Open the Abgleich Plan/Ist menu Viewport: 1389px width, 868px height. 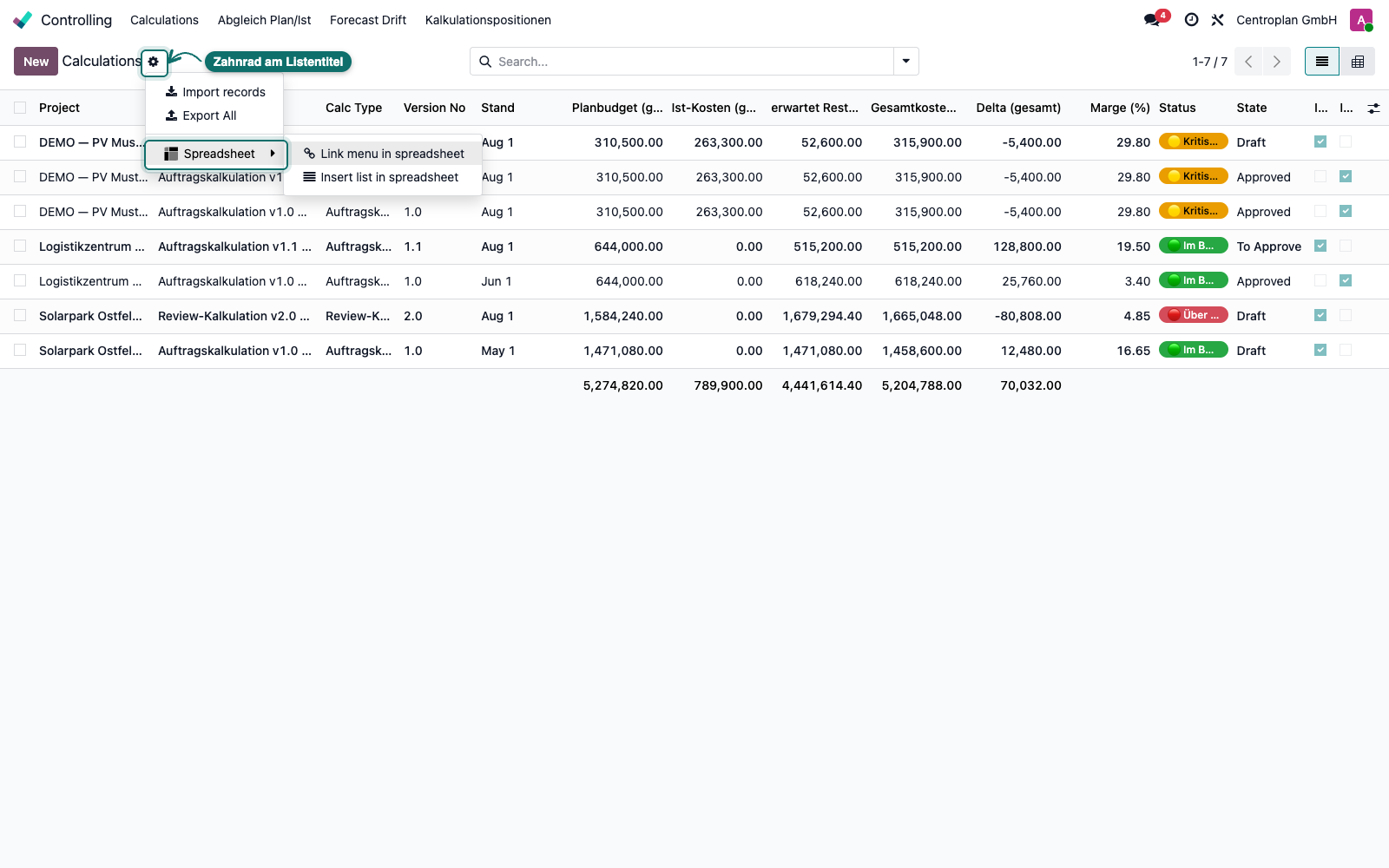264,20
